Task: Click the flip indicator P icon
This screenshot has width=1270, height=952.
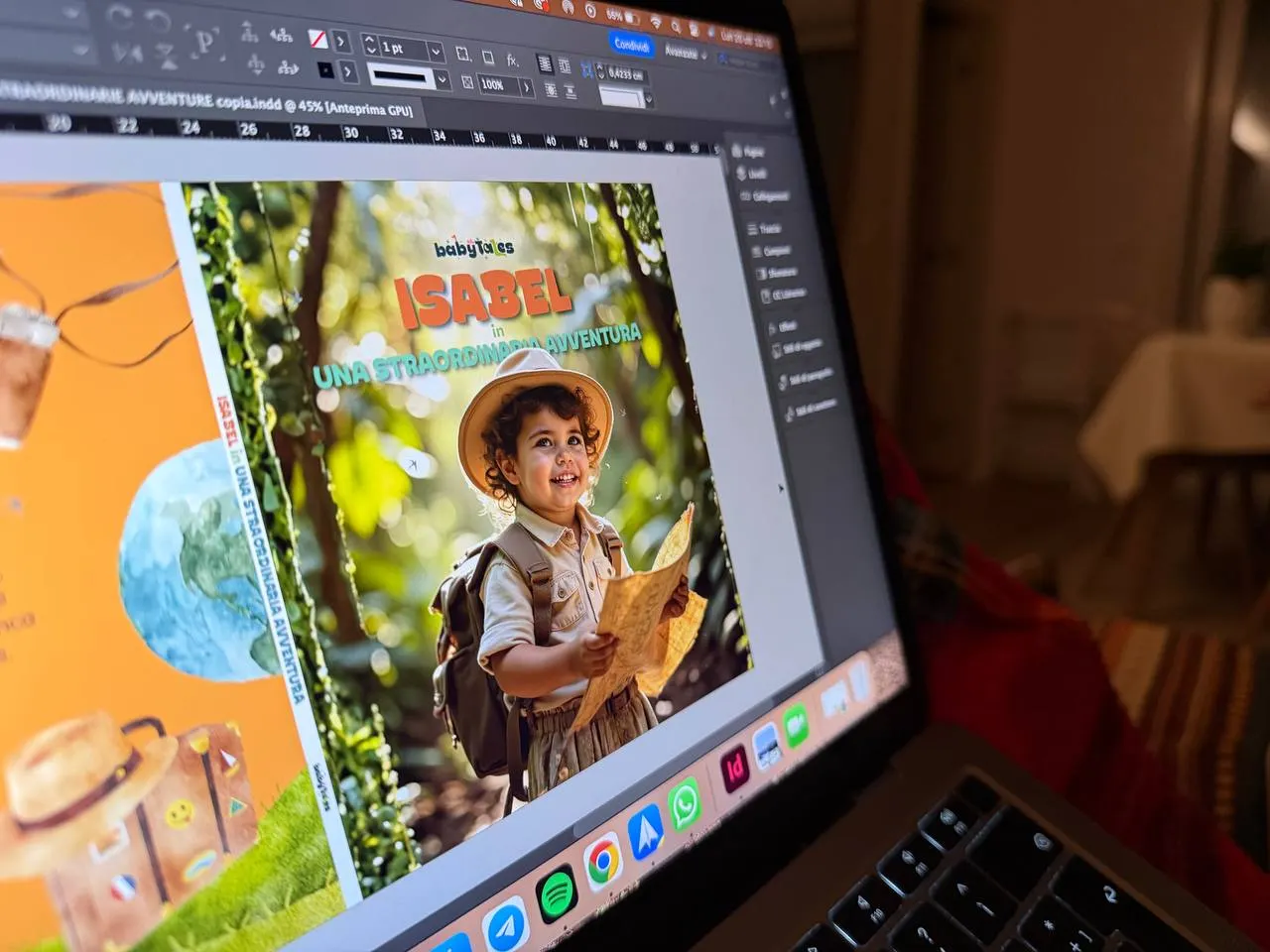Action: [205, 43]
